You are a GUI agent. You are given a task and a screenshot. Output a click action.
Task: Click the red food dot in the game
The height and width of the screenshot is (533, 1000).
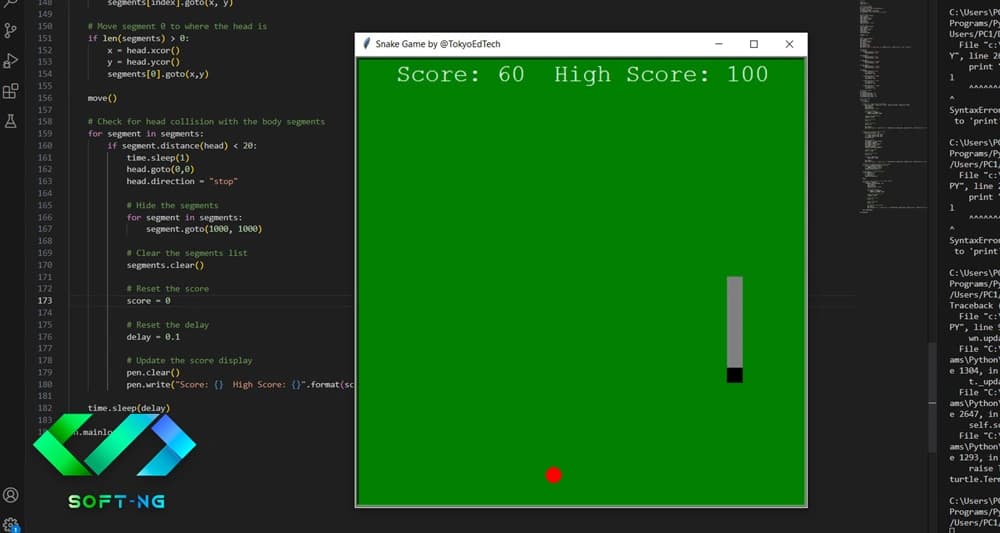(x=554, y=475)
